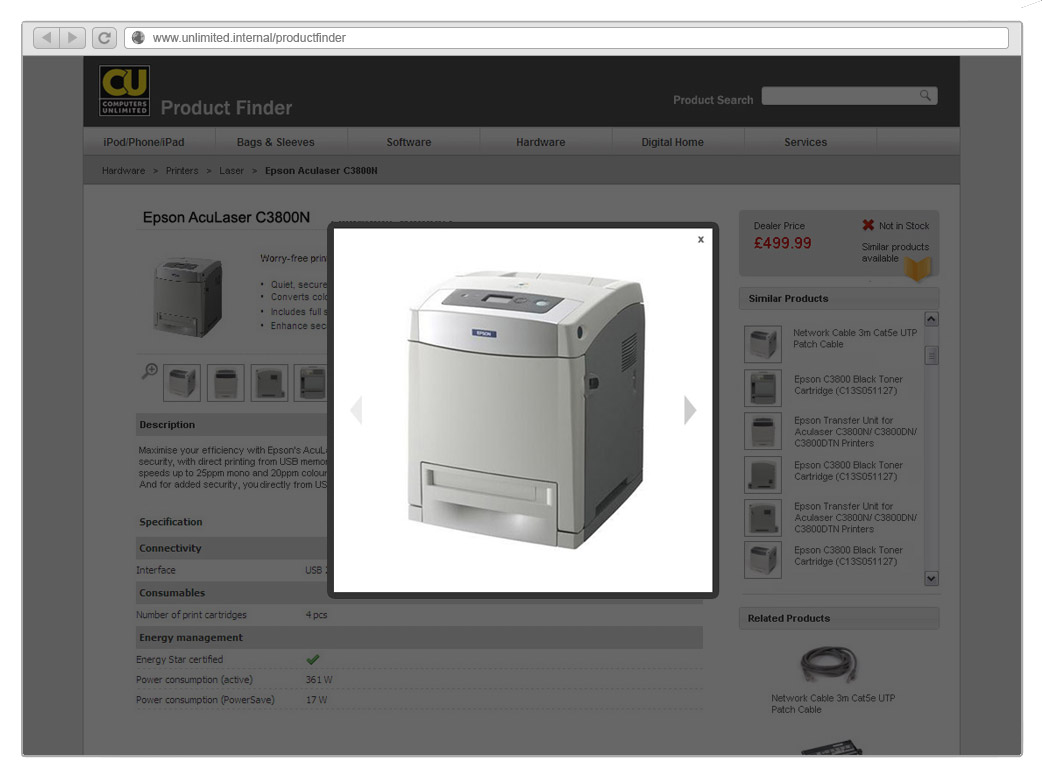
Task: Follow the Printers breadcrumb link
Action: point(182,171)
